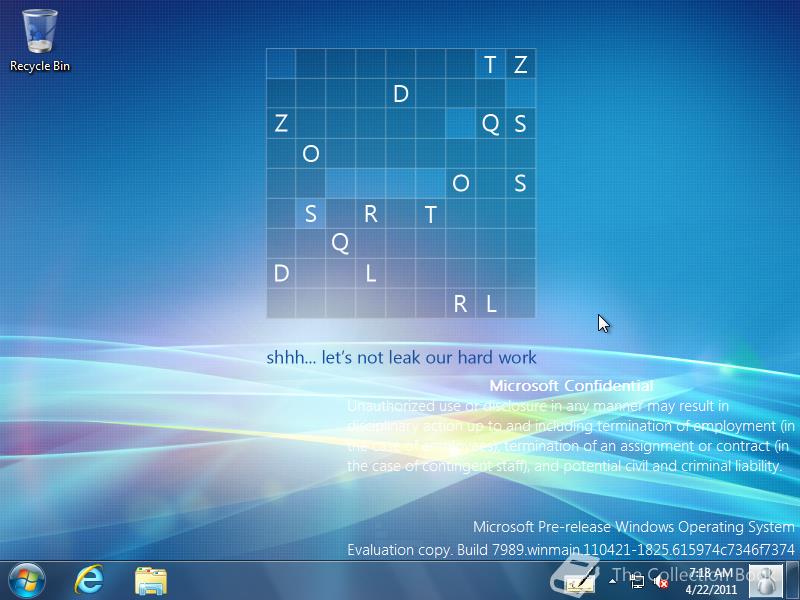Viewport: 800px width, 600px height.
Task: Click the Show Desktop strip at taskbar end
Action: tap(793, 581)
